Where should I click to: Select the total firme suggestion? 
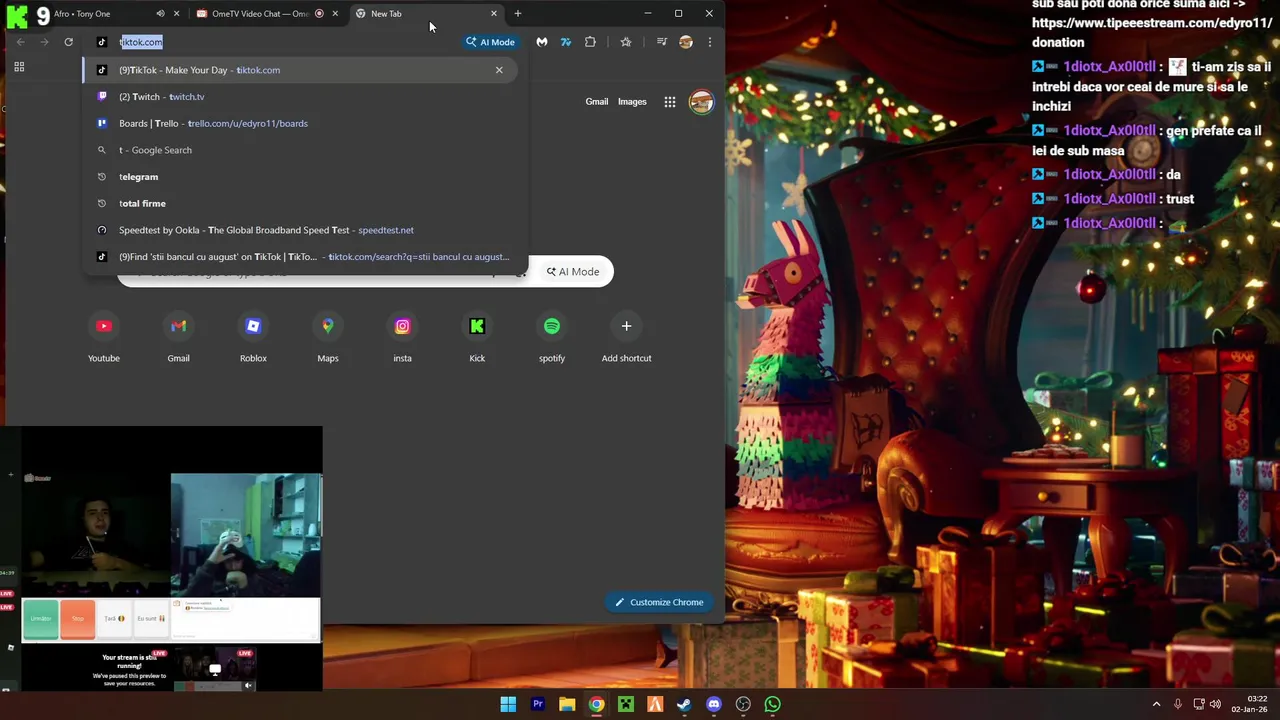[300, 203]
